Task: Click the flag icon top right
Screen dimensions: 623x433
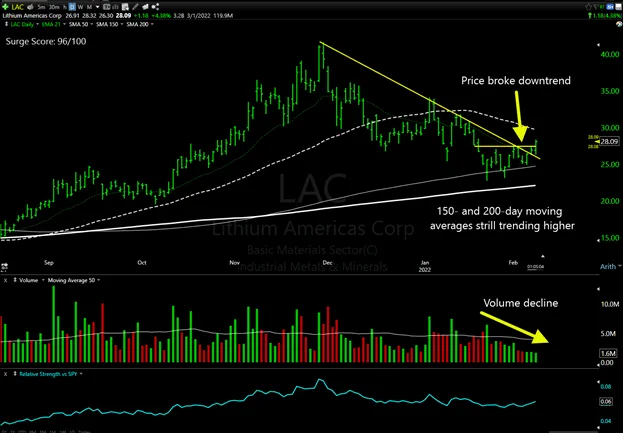Action: 596,7
